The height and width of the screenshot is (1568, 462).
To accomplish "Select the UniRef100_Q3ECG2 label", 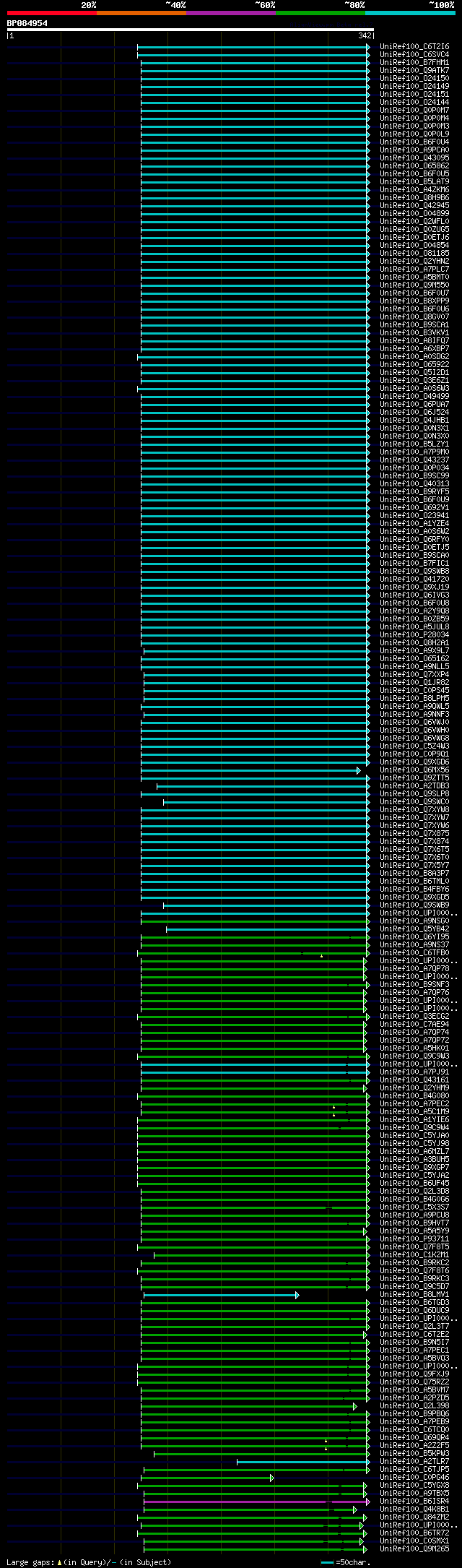I will coord(414,1017).
